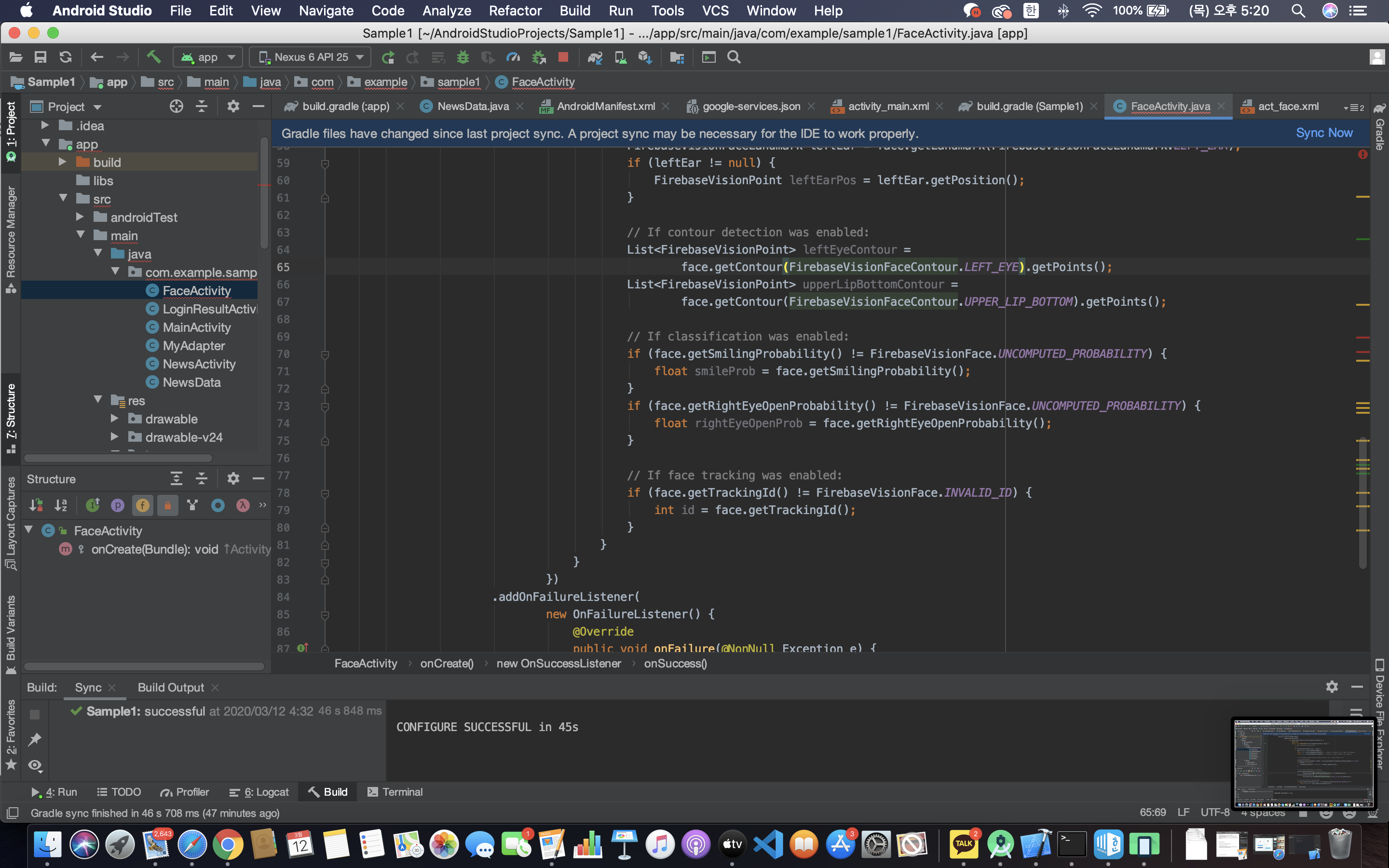Viewport: 1389px width, 868px height.
Task: Open the Refactor menu
Action: point(515,10)
